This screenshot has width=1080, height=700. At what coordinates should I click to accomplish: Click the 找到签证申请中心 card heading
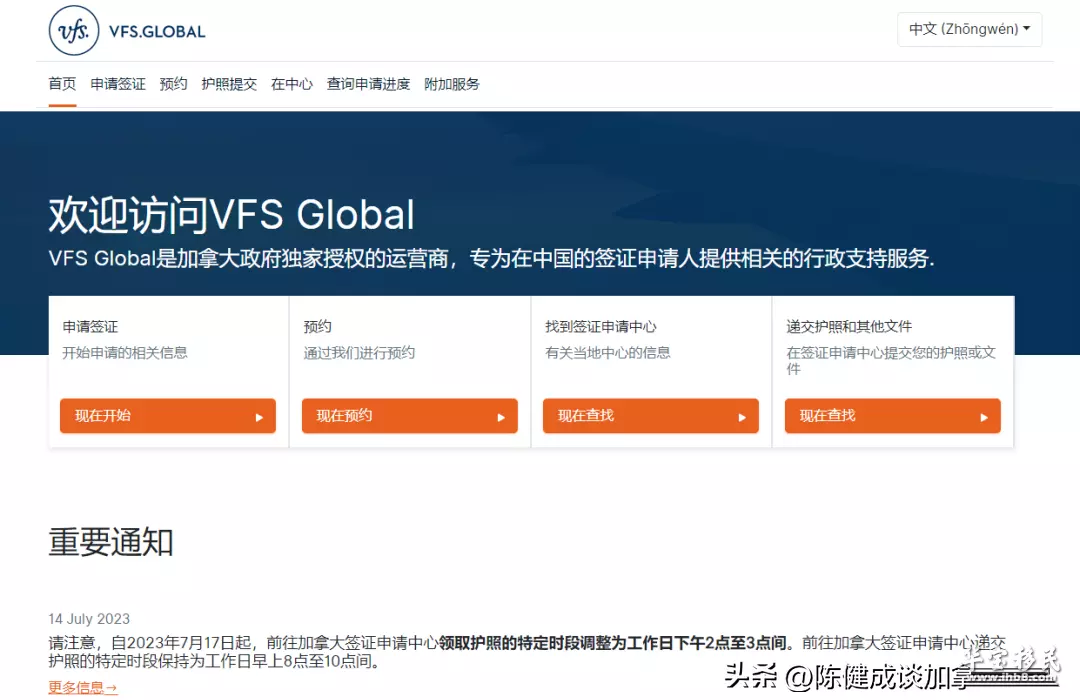601,327
